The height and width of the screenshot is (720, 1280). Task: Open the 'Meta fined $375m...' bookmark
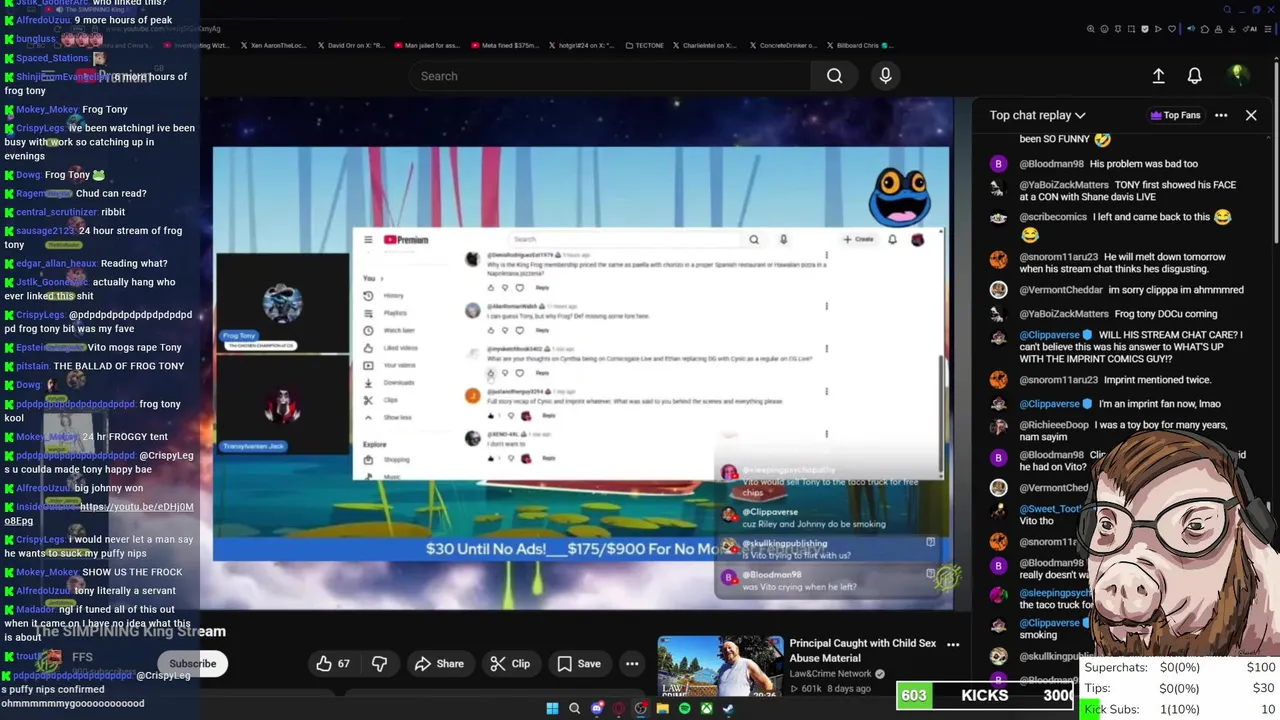pyautogui.click(x=503, y=45)
